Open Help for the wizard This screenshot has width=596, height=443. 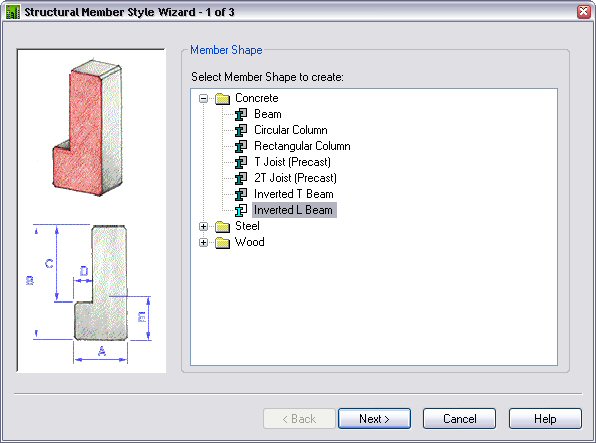[x=545, y=419]
